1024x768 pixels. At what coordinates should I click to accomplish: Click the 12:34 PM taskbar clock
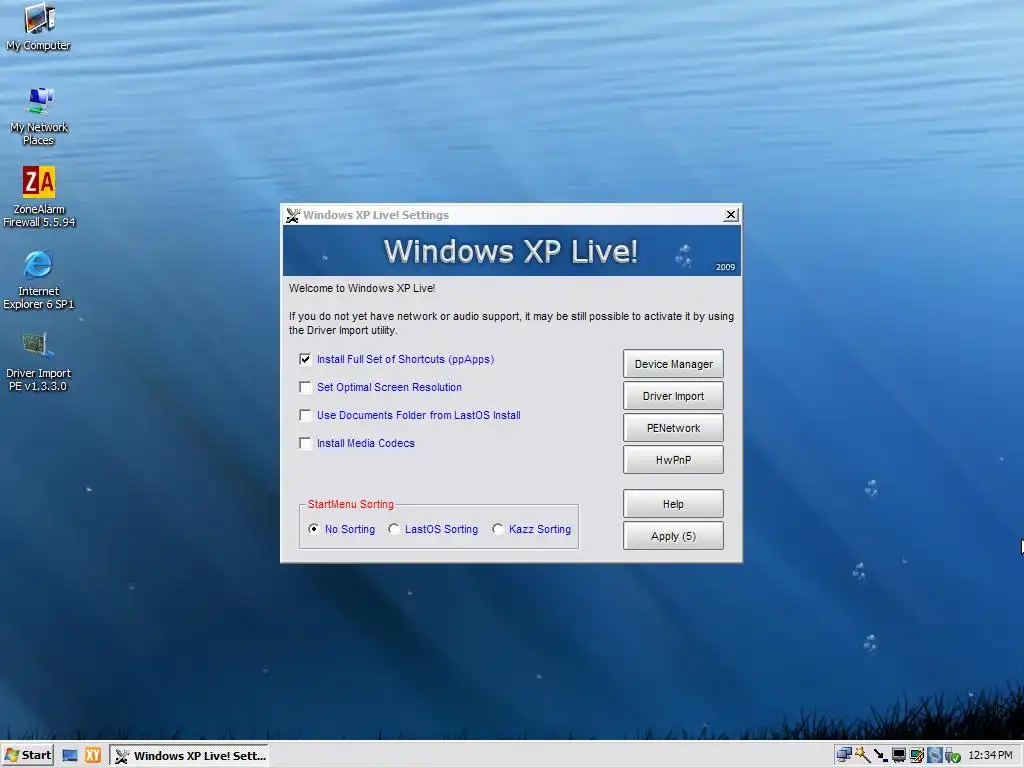click(990, 755)
